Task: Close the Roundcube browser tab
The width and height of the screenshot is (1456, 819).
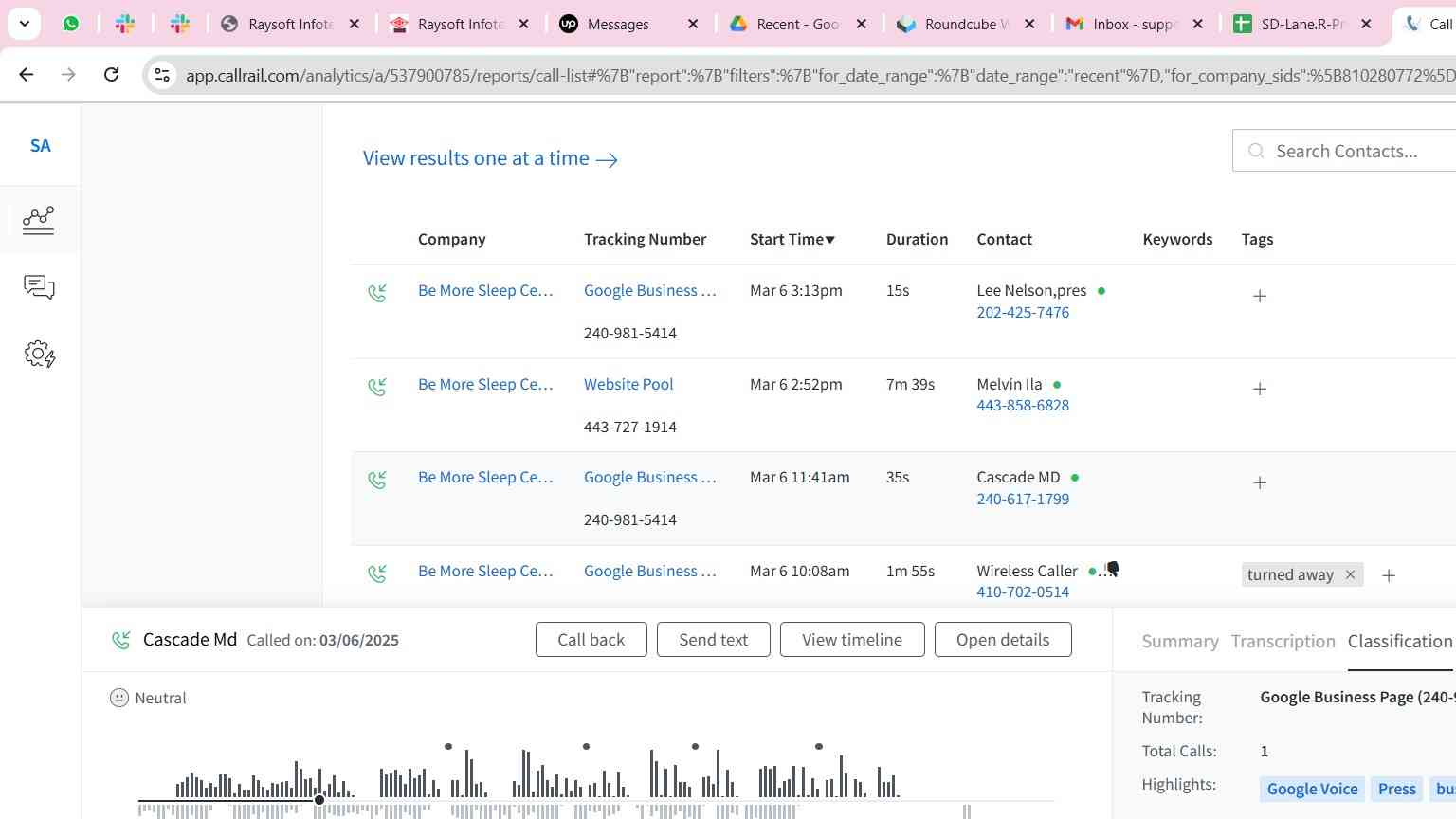Action: (1029, 24)
